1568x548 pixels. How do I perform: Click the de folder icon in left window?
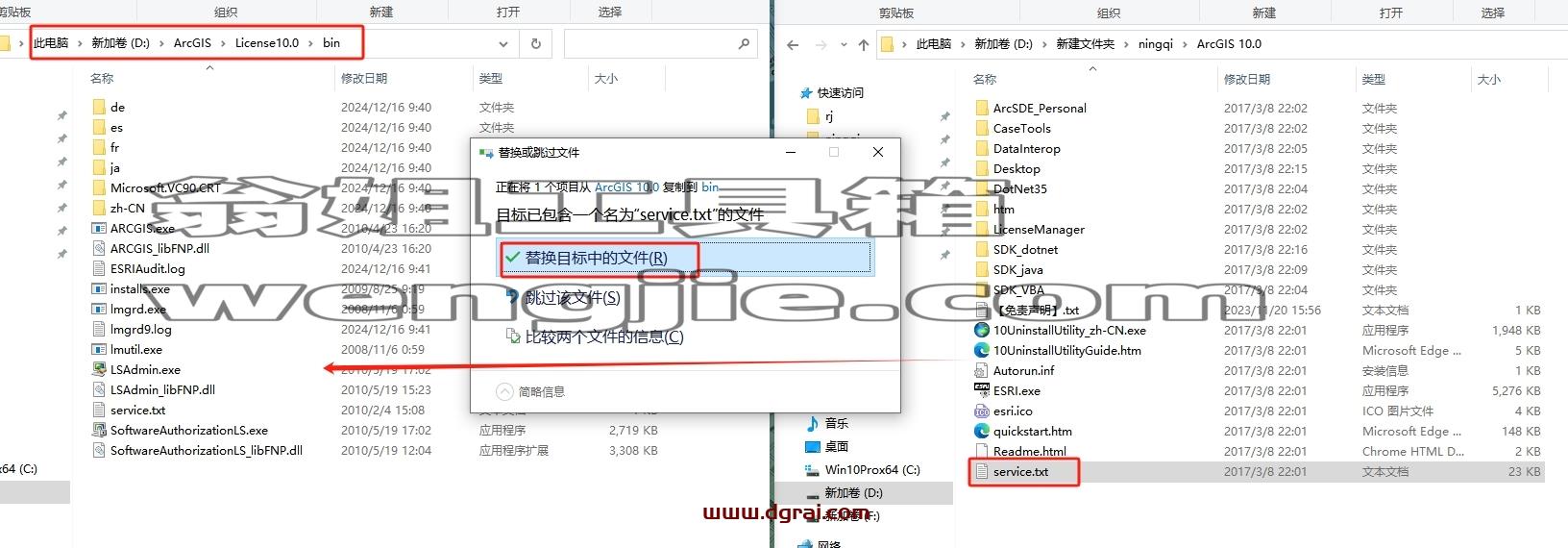[99, 107]
